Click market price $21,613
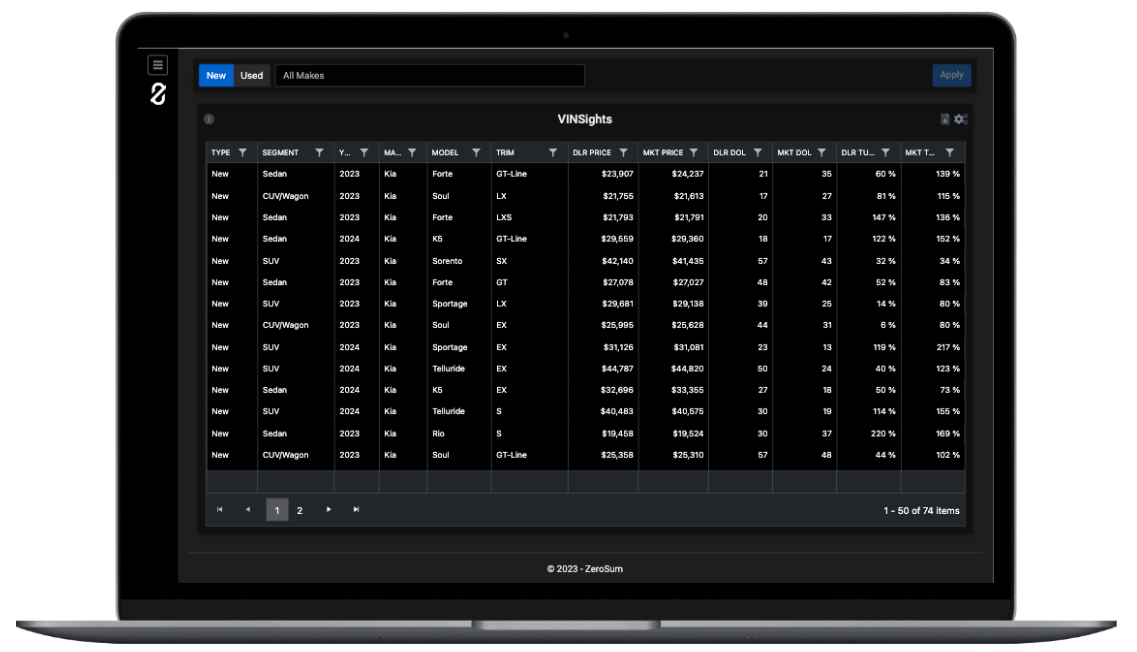The height and width of the screenshot is (652, 1137). coord(688,196)
